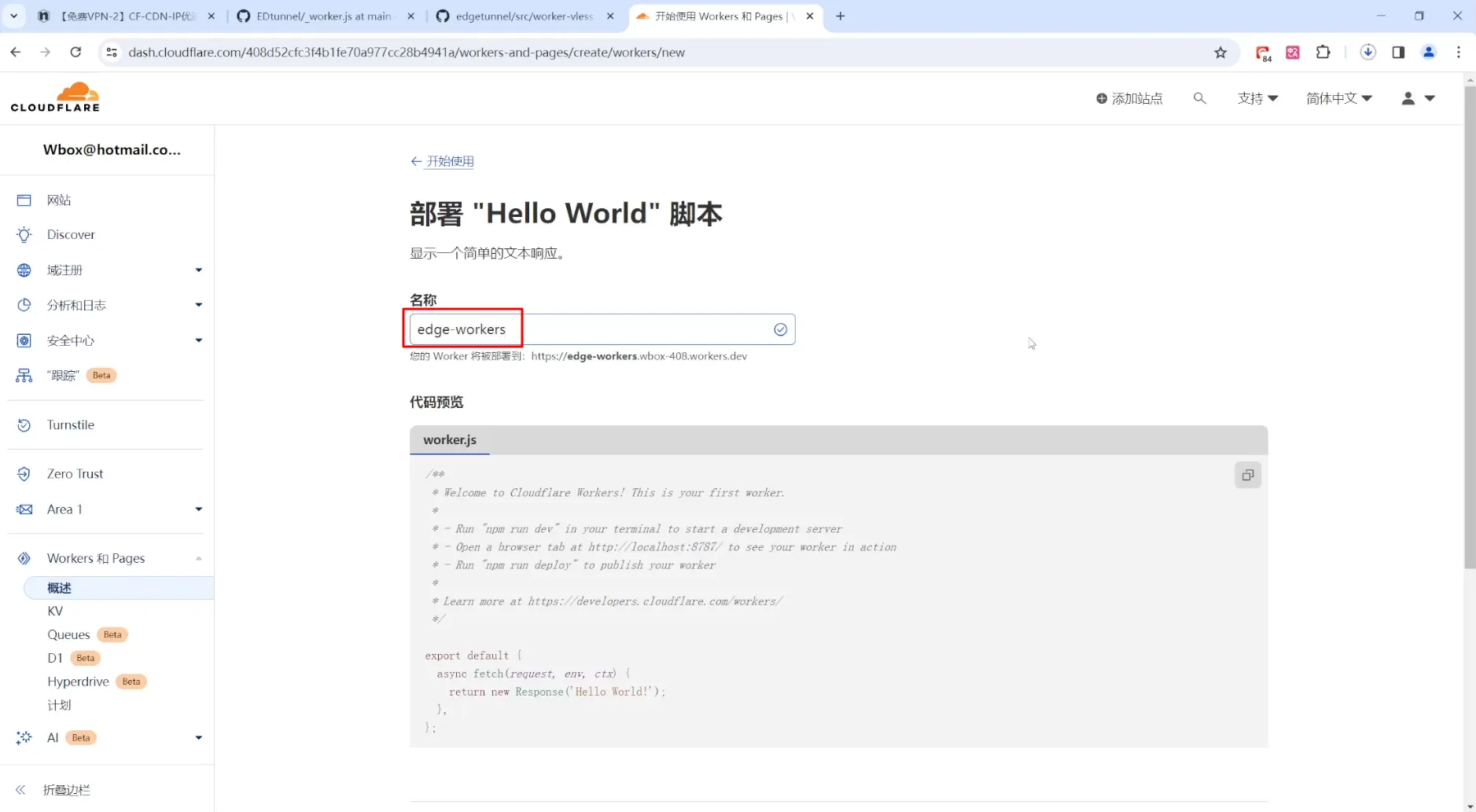Expand the 分析和日志 submenu arrow
This screenshot has width=1476, height=812.
(199, 305)
